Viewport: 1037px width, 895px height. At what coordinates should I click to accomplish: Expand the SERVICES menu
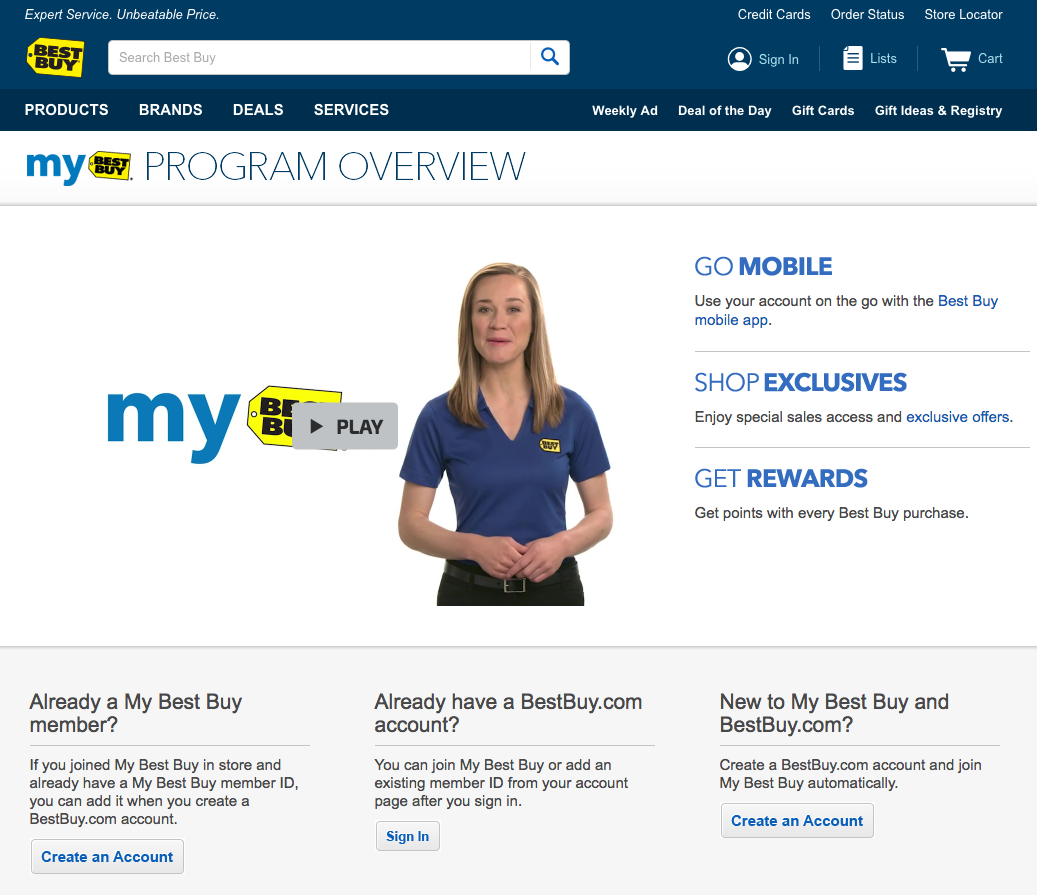pos(351,110)
